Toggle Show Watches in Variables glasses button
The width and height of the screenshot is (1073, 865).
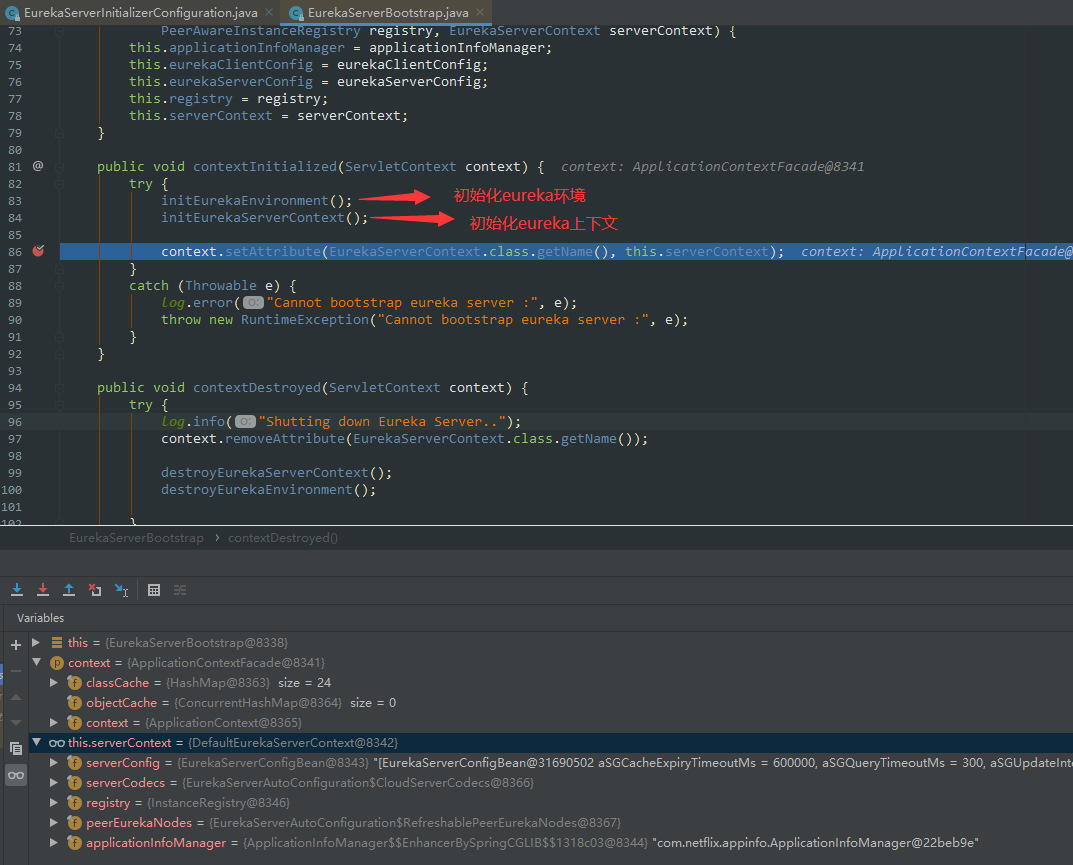(16, 775)
